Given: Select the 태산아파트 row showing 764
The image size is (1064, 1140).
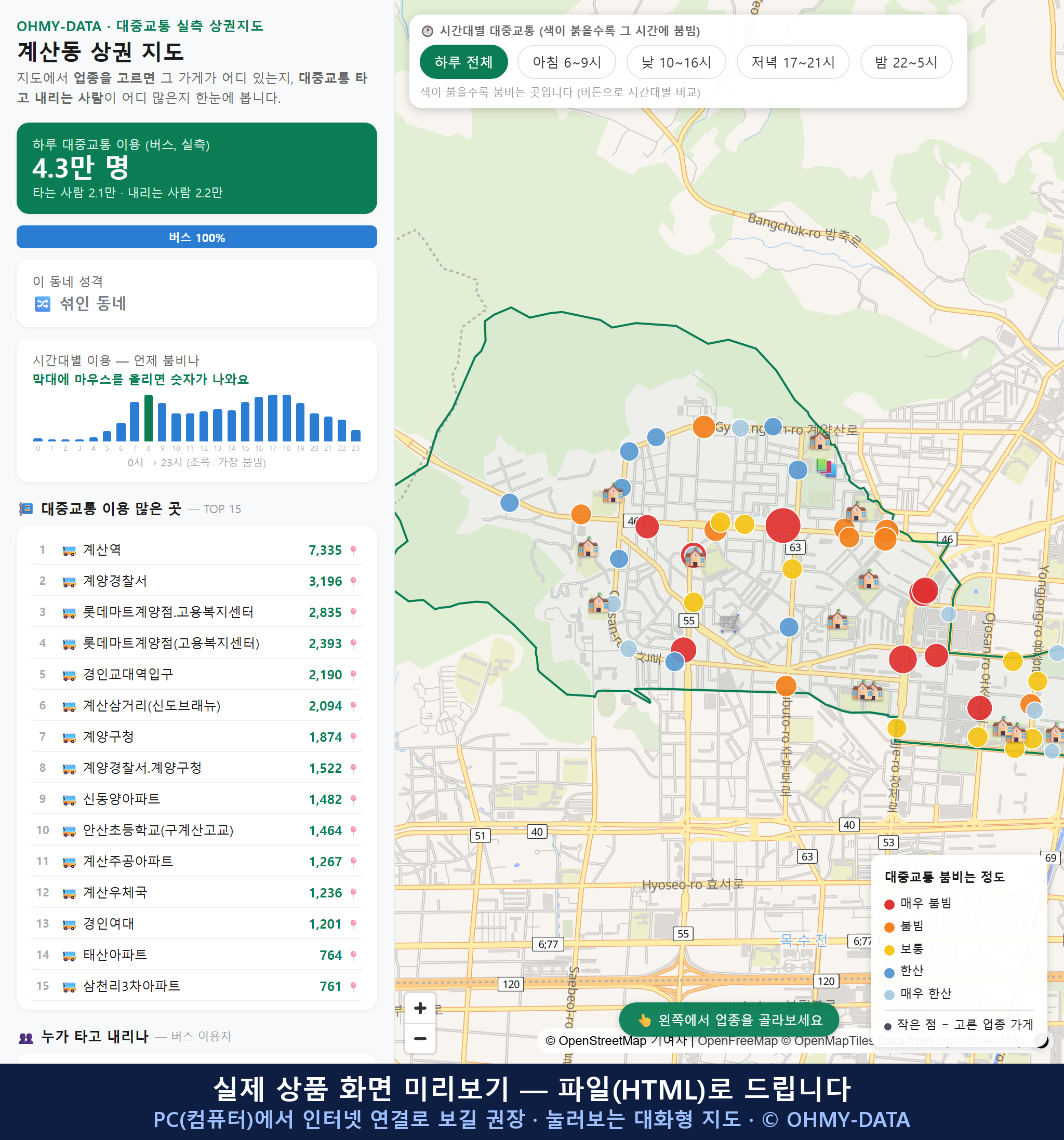Looking at the screenshot, I should (x=197, y=955).
